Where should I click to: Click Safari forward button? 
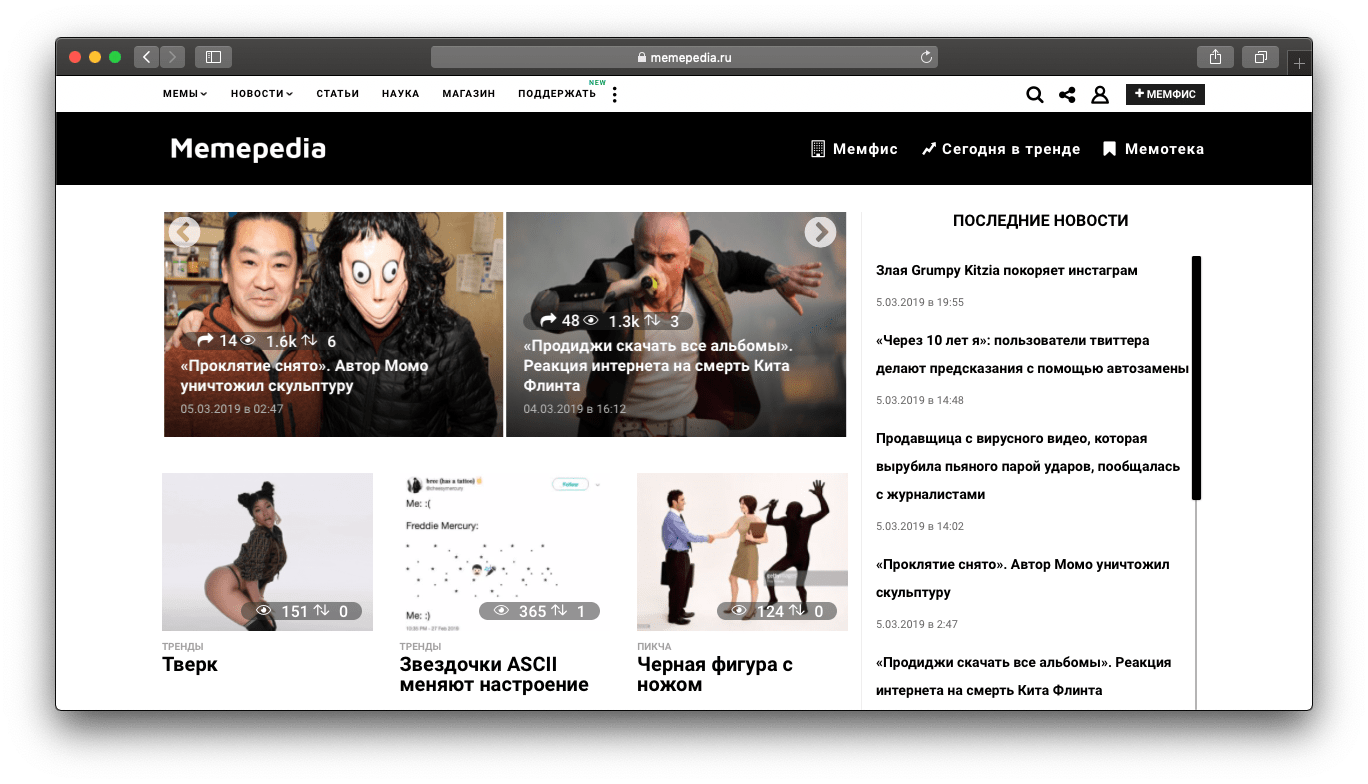[x=172, y=57]
